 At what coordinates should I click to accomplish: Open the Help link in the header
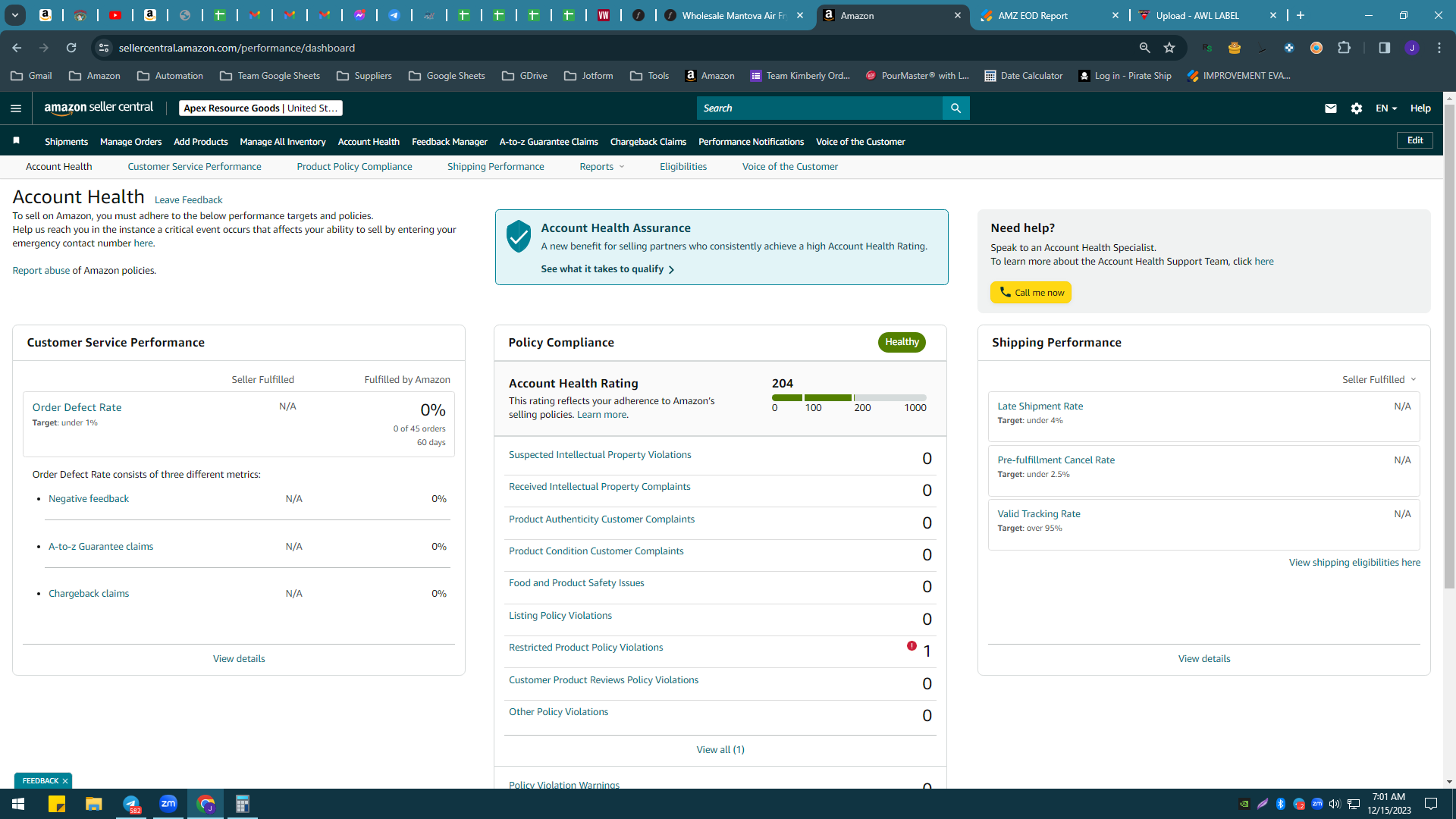(1420, 108)
